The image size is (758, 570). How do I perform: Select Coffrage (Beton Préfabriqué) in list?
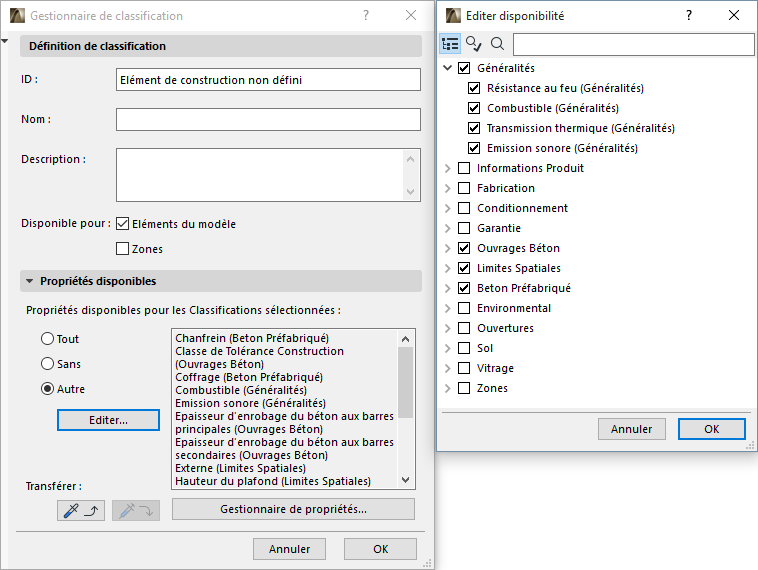249,377
